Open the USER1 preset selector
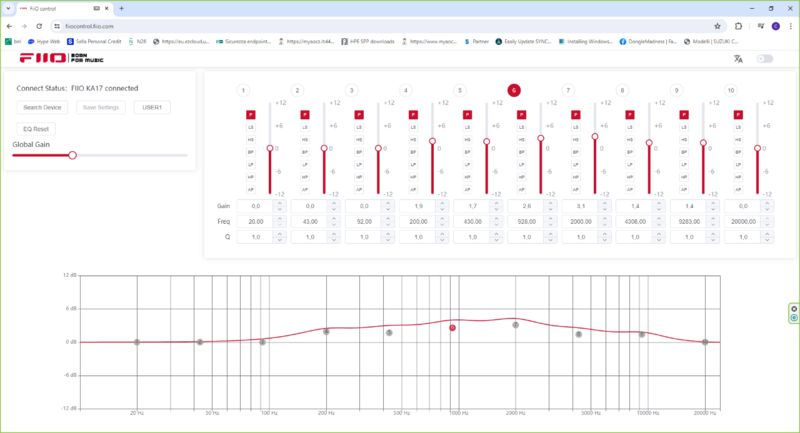Screen dimensions: 800x433 tap(153, 107)
